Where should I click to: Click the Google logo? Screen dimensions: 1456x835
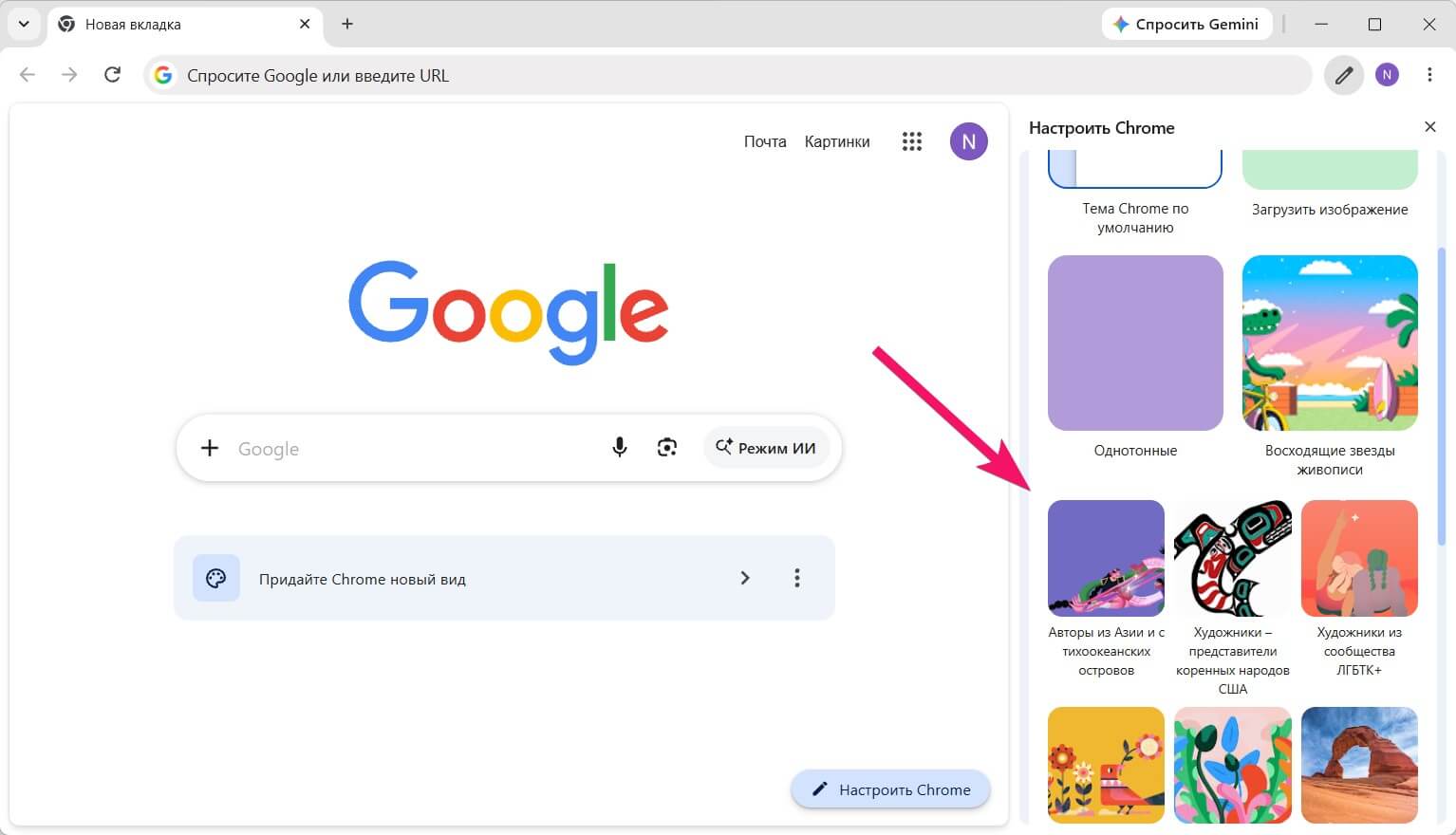509,312
